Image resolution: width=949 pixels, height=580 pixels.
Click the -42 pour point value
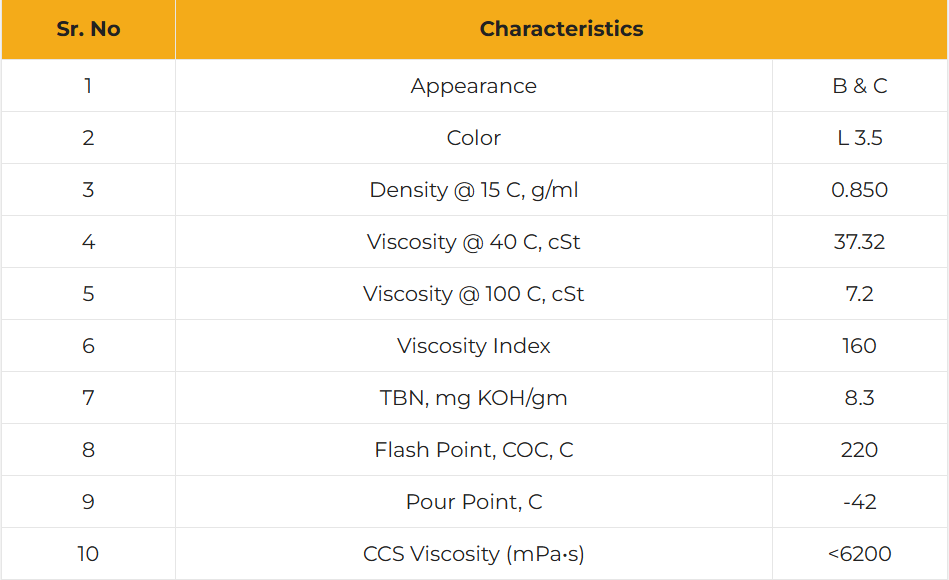pyautogui.click(x=859, y=502)
